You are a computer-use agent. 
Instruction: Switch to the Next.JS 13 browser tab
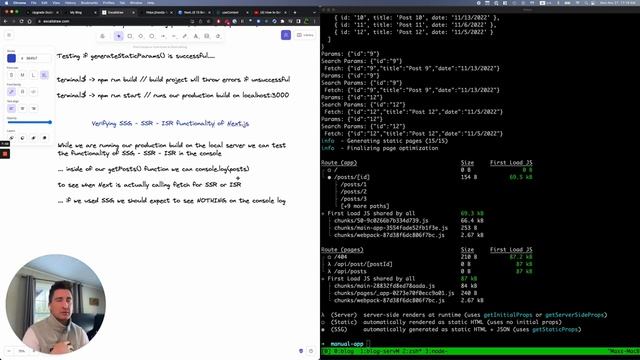coord(195,12)
